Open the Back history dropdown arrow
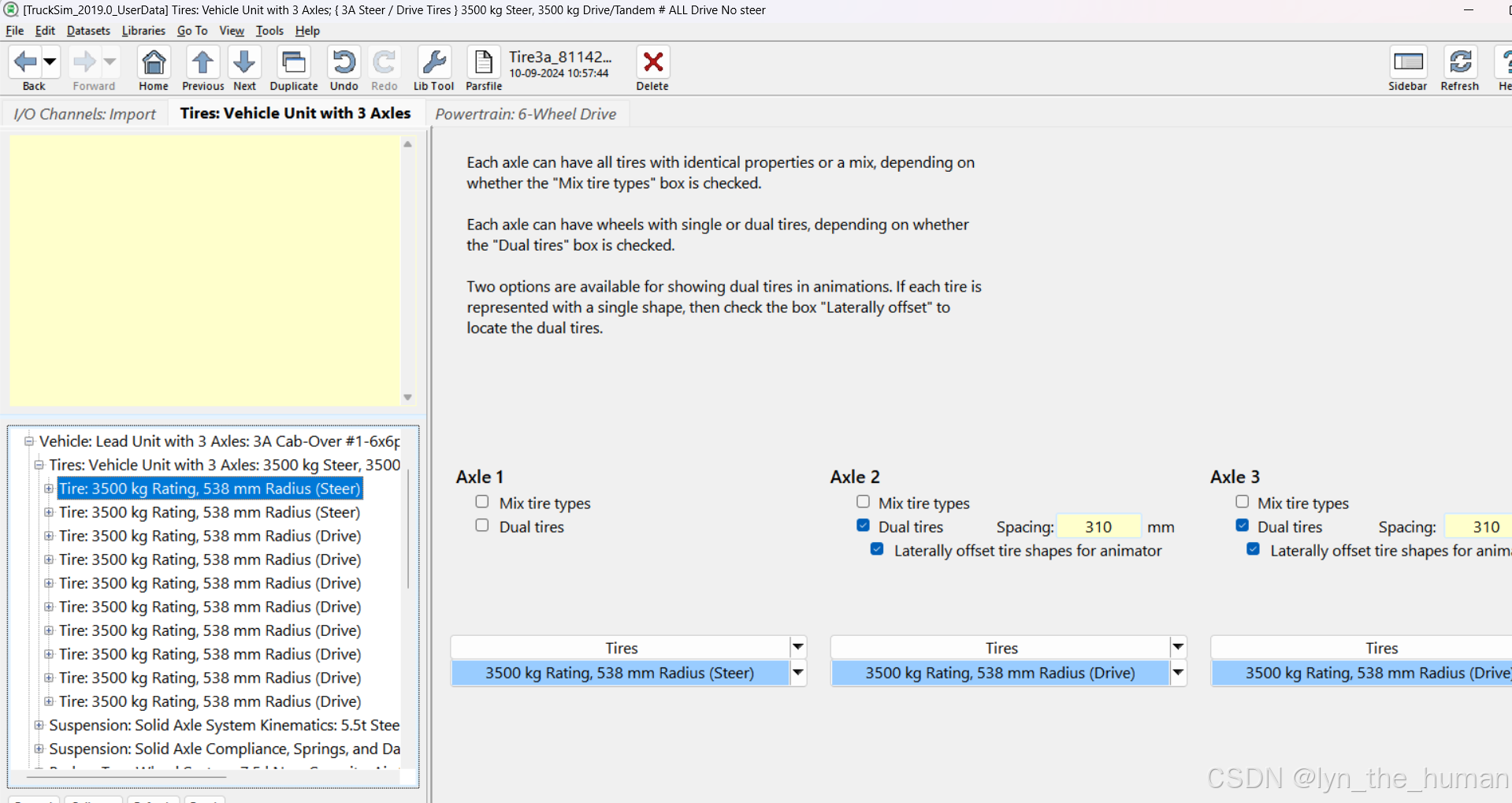 50,61
